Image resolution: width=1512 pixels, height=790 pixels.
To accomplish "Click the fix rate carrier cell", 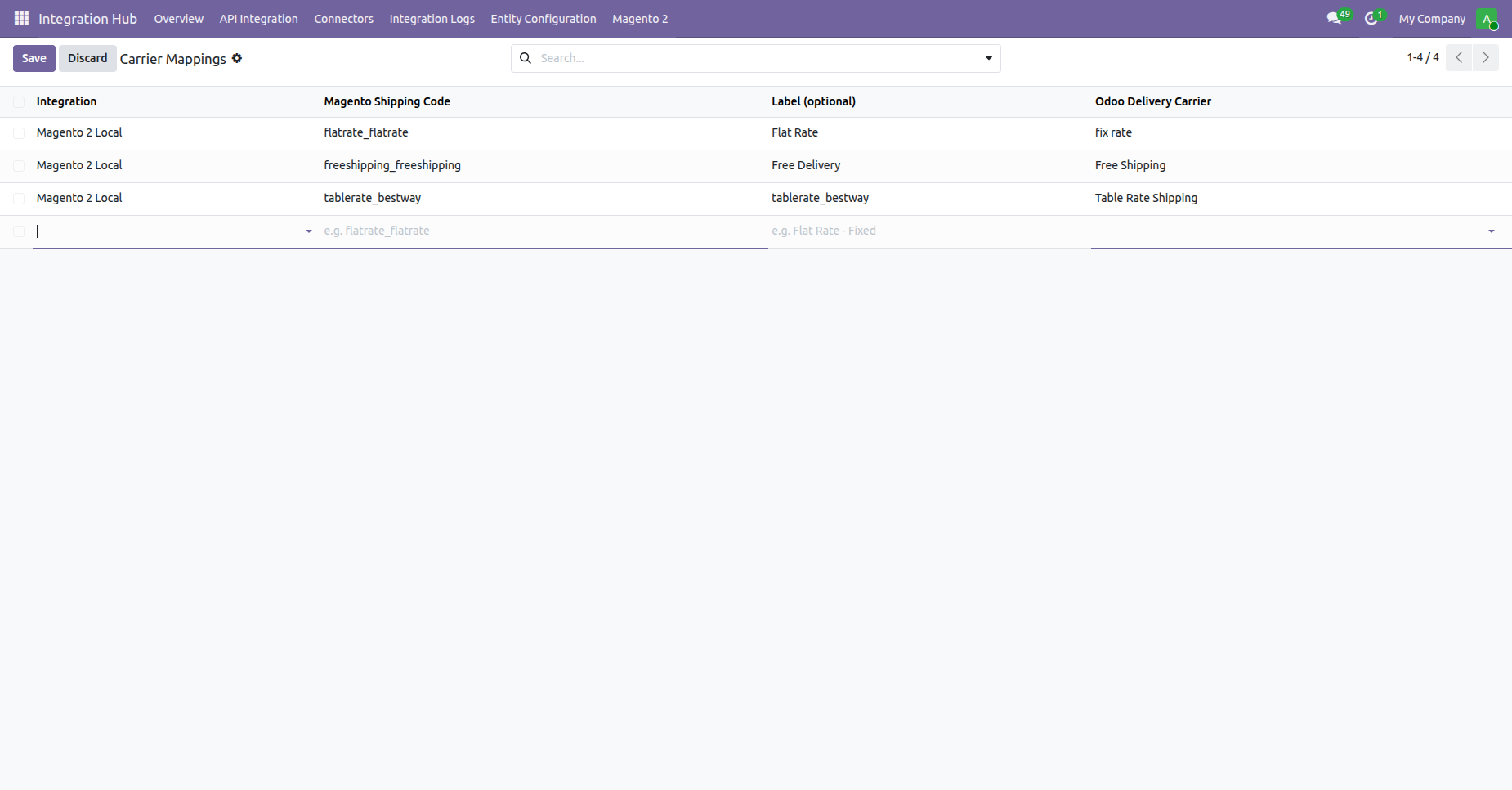I will [x=1301, y=133].
